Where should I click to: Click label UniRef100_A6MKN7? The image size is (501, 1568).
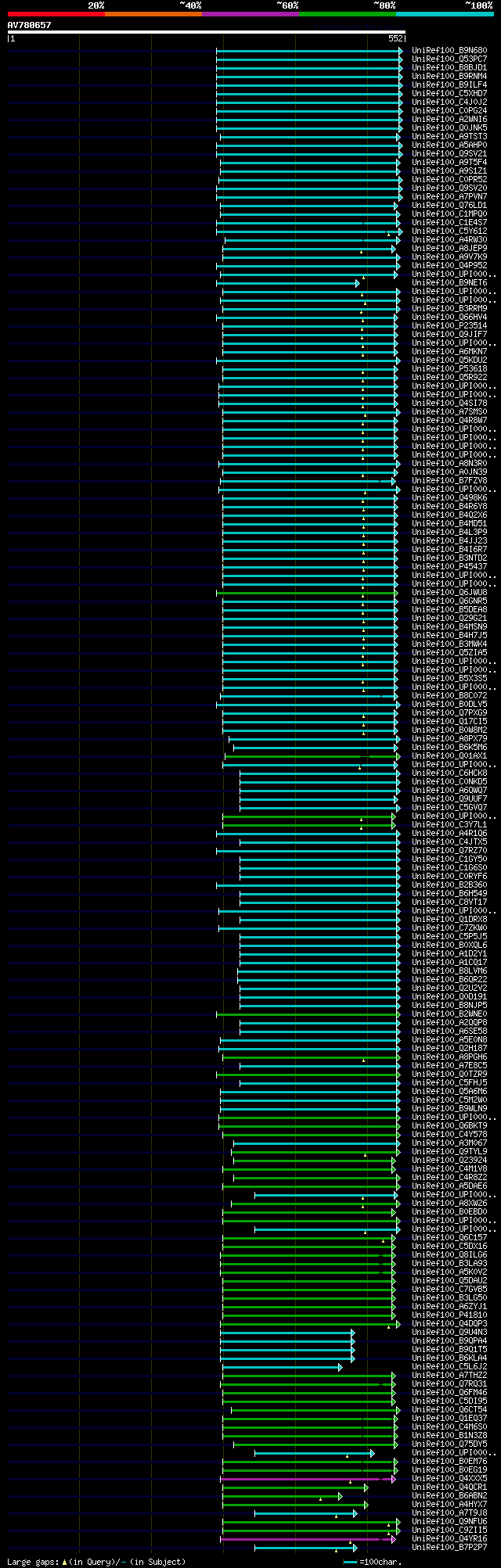pos(449,351)
